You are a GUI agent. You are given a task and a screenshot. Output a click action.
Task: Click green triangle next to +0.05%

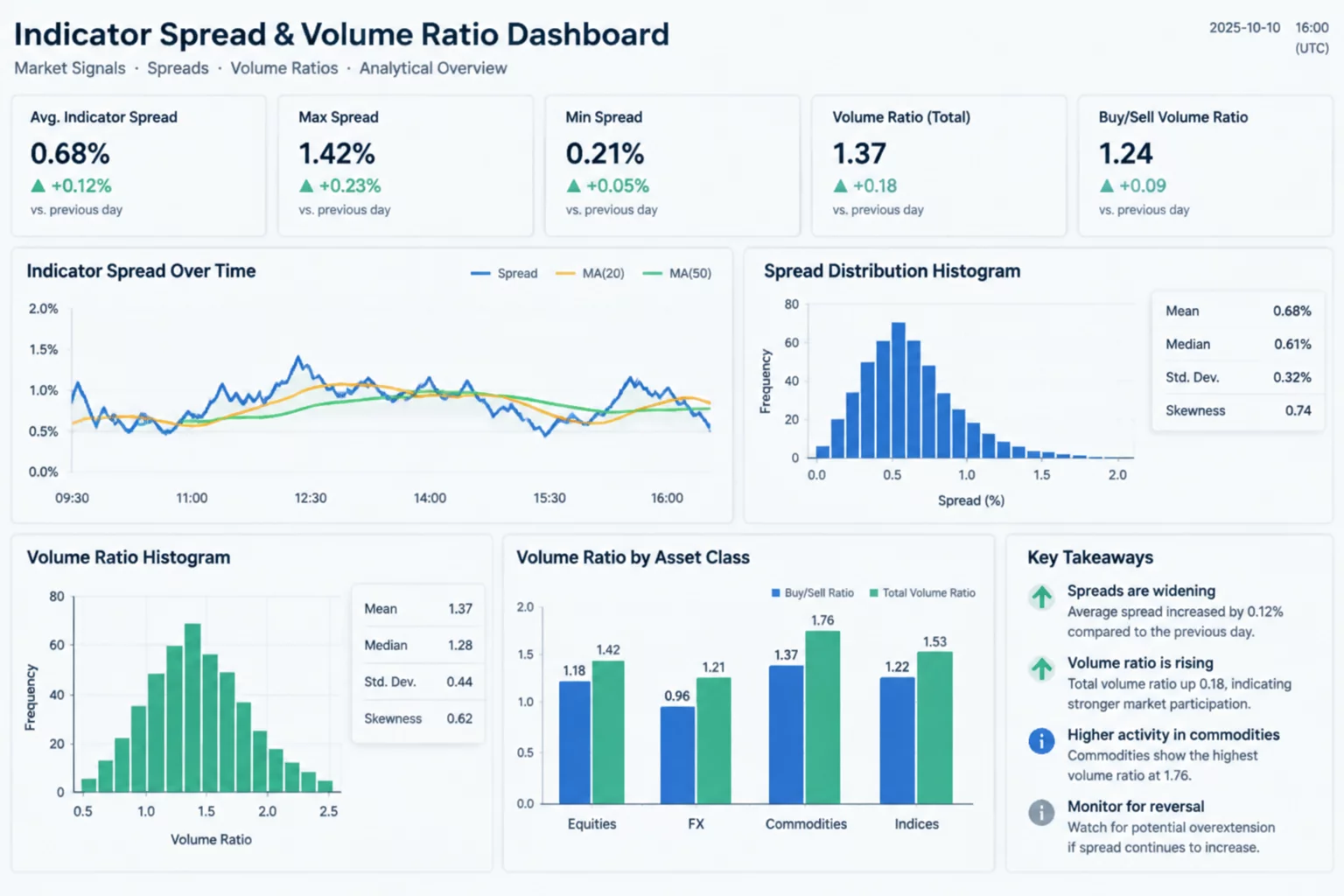[573, 185]
